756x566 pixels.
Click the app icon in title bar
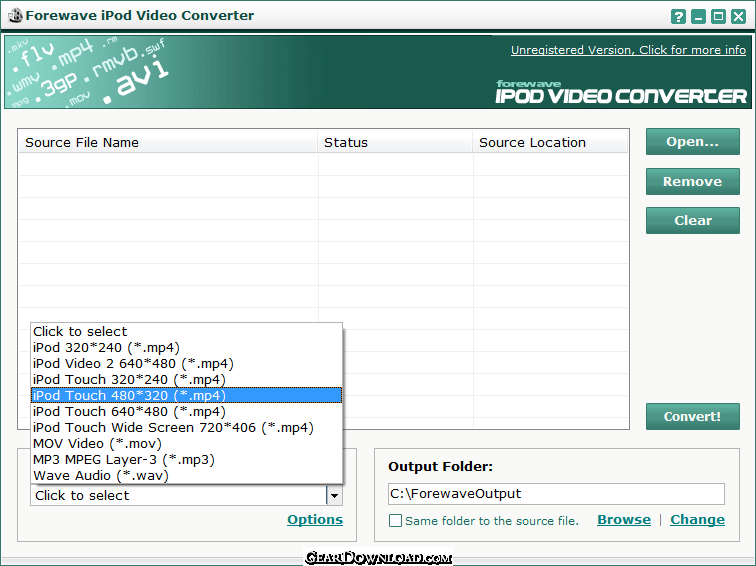tap(15, 15)
